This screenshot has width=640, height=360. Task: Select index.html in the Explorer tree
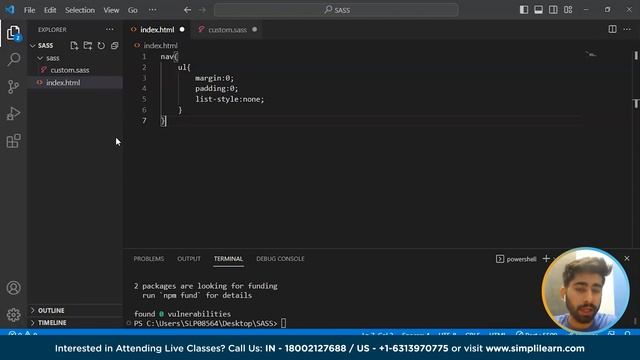[63, 82]
